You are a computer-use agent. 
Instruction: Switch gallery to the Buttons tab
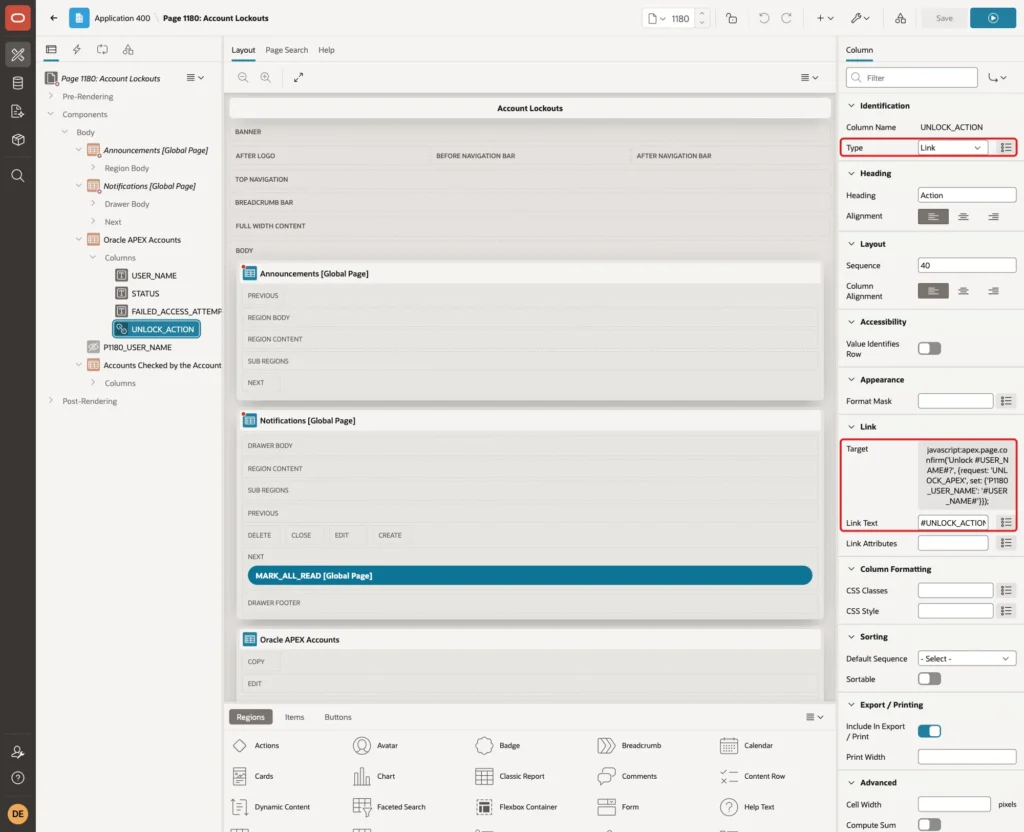coord(338,716)
